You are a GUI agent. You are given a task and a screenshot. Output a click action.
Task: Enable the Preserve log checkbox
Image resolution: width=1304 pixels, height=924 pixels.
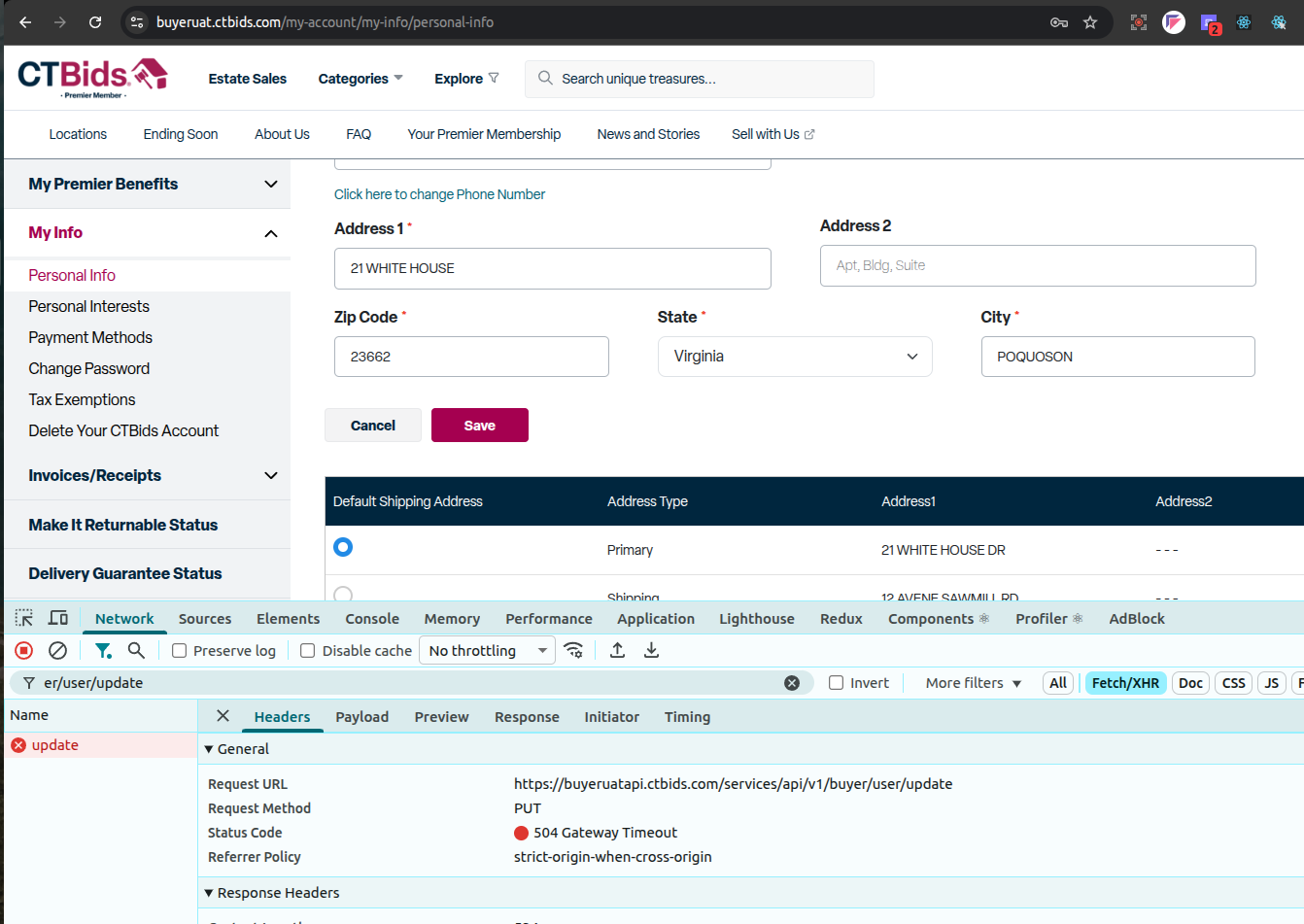[180, 651]
